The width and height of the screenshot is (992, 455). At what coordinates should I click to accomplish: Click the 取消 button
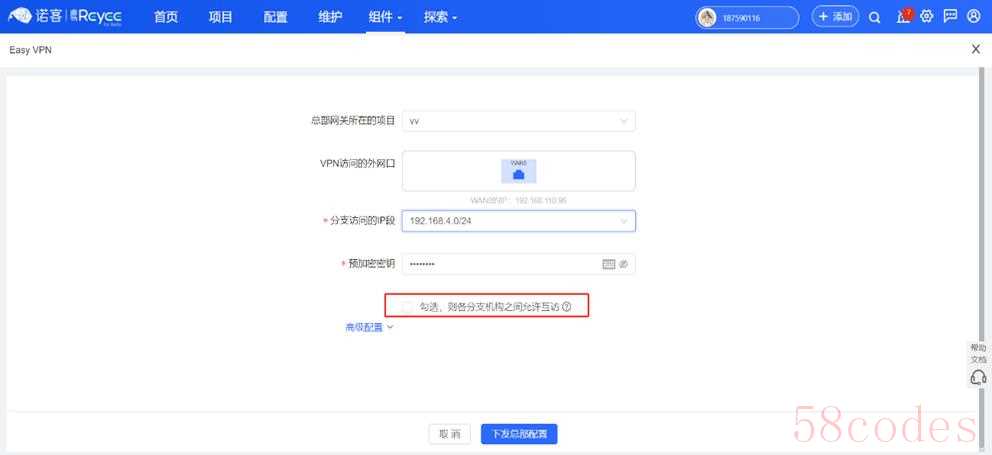[x=450, y=434]
